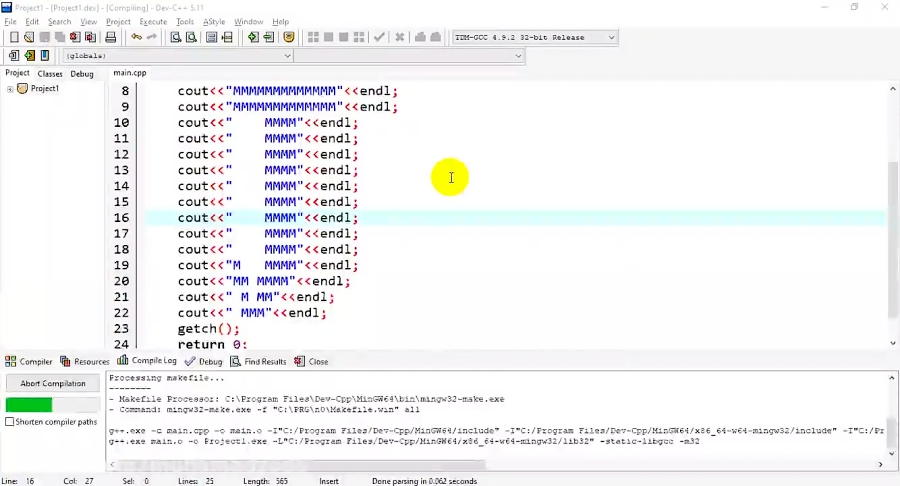Viewport: 900px width, 486px height.
Task: Select the main.cpp editor tab
Action: [130, 73]
